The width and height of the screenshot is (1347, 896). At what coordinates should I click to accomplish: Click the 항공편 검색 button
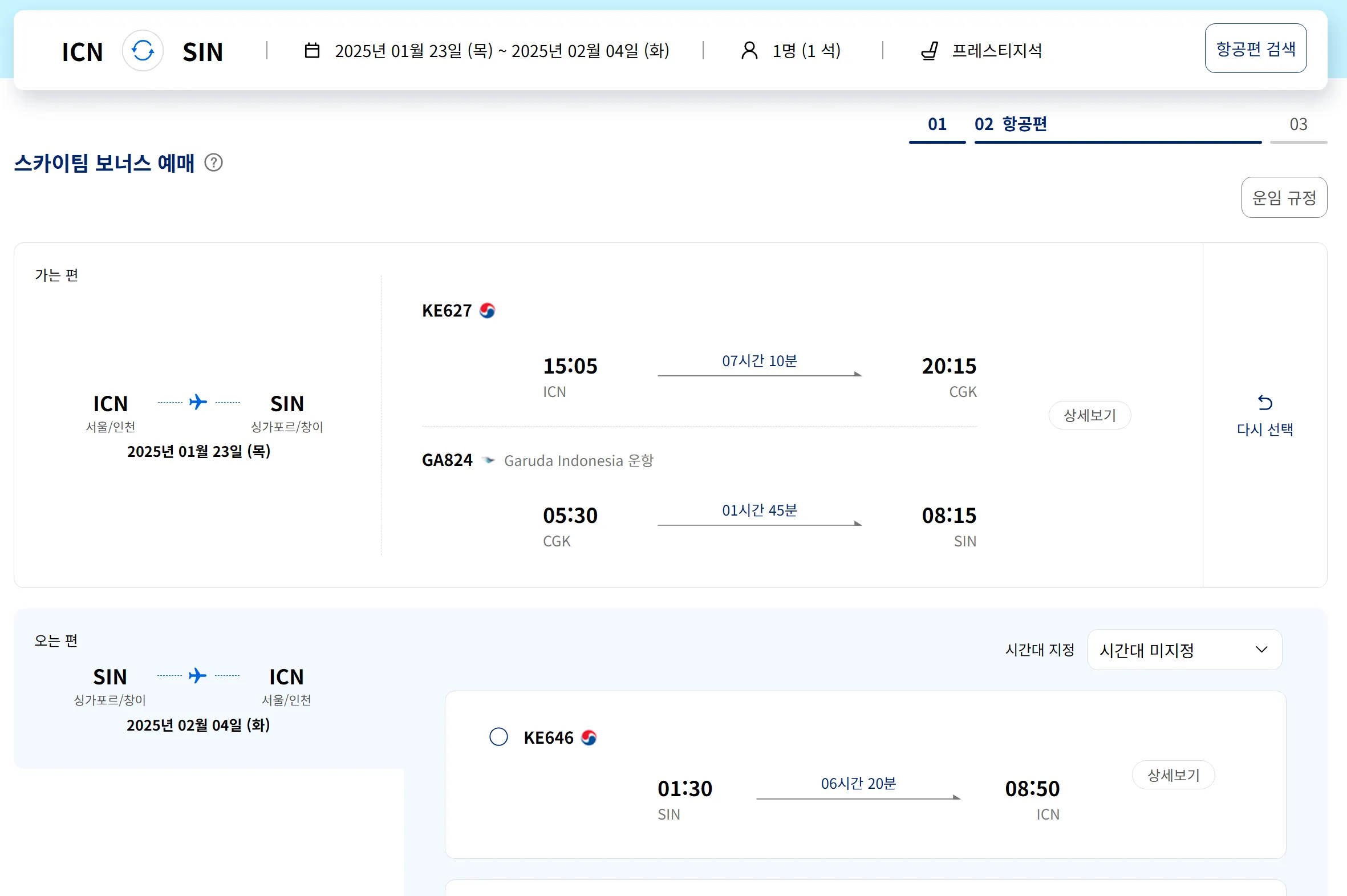pos(1255,48)
